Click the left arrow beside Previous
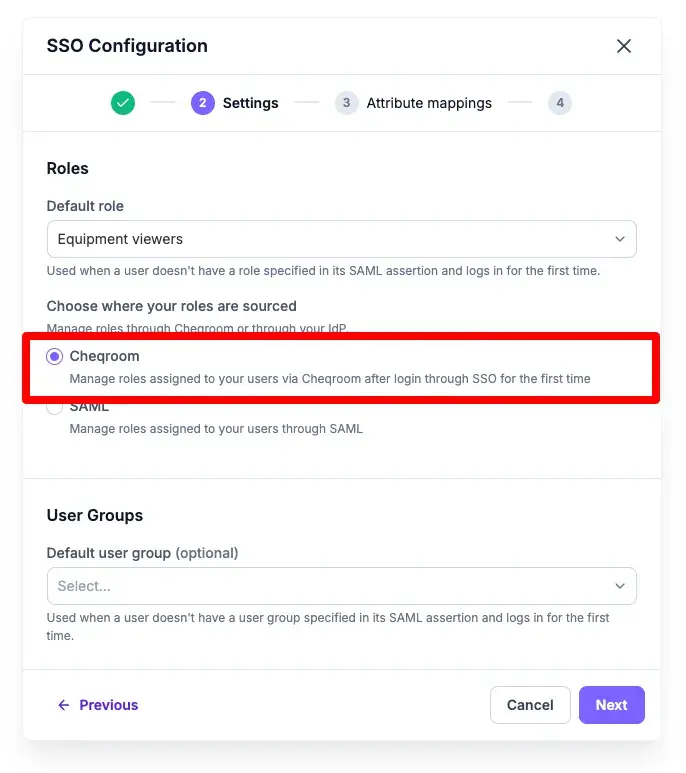 (x=64, y=705)
